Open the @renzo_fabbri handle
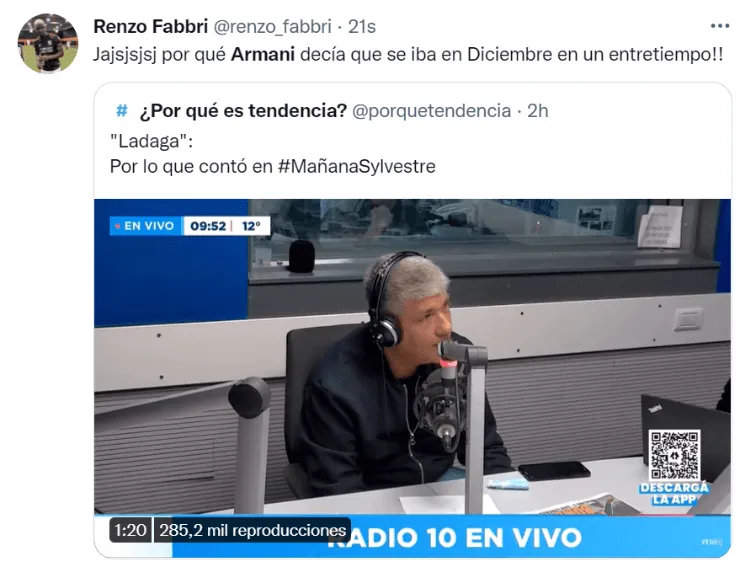The height and width of the screenshot is (567, 740). [x=273, y=26]
